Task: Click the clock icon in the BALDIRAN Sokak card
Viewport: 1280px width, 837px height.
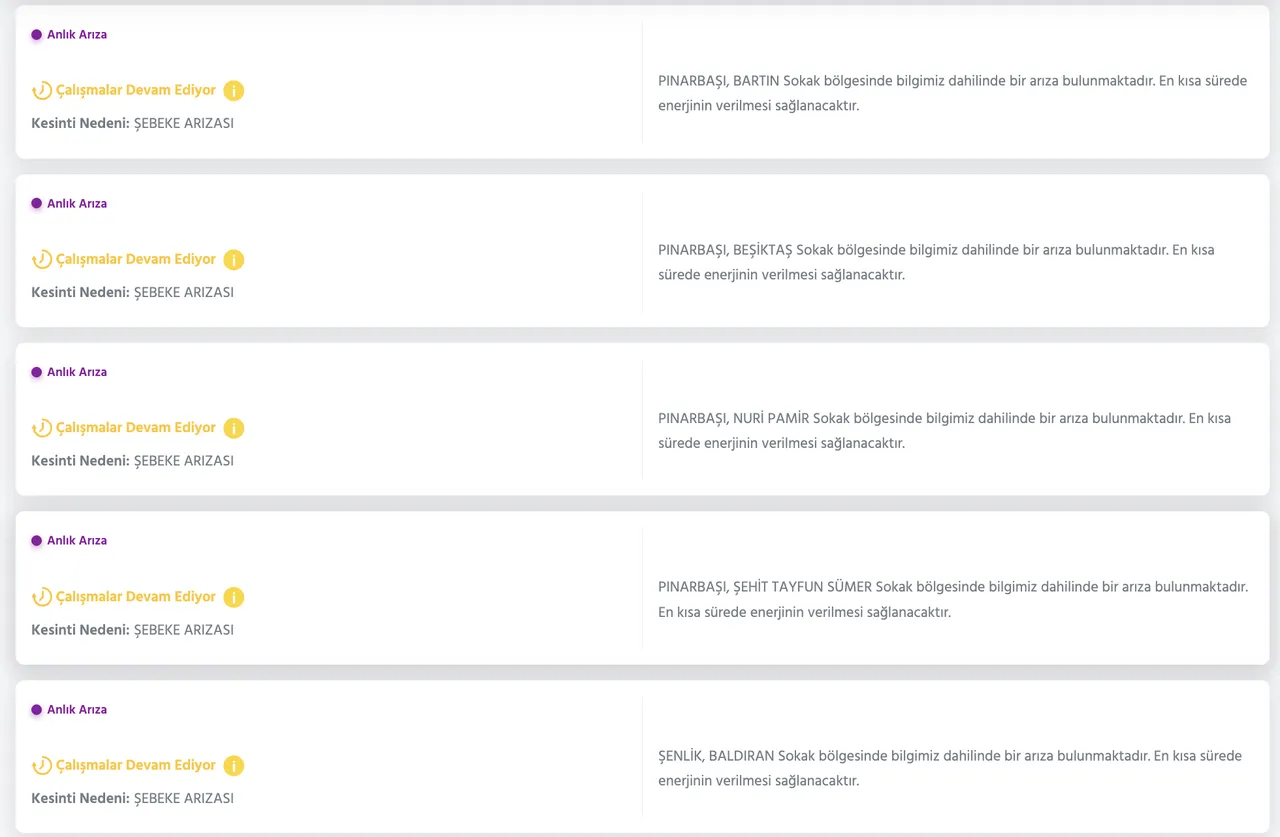Action: [42, 766]
